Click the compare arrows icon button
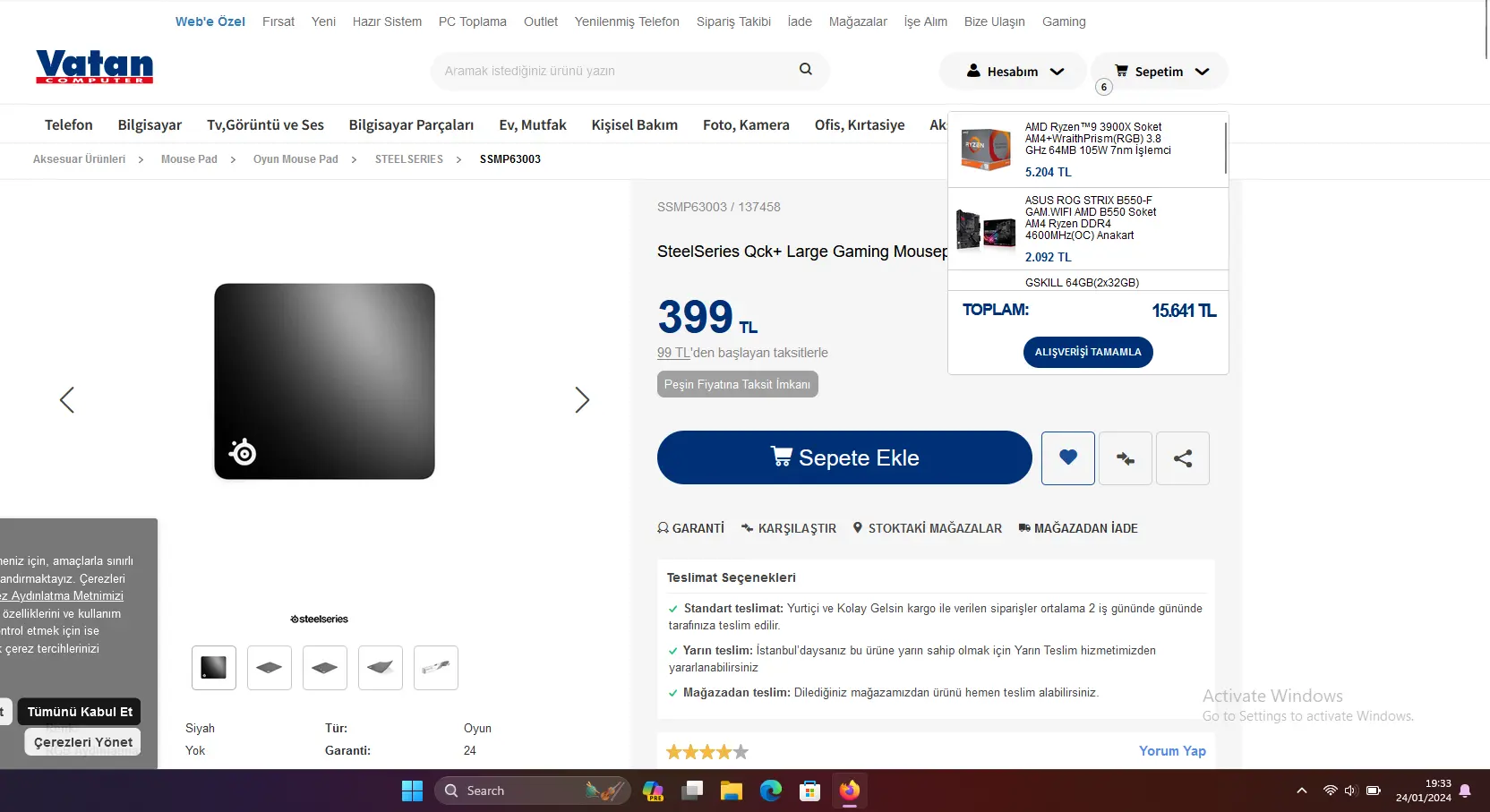This screenshot has height=812, width=1490. (1126, 457)
